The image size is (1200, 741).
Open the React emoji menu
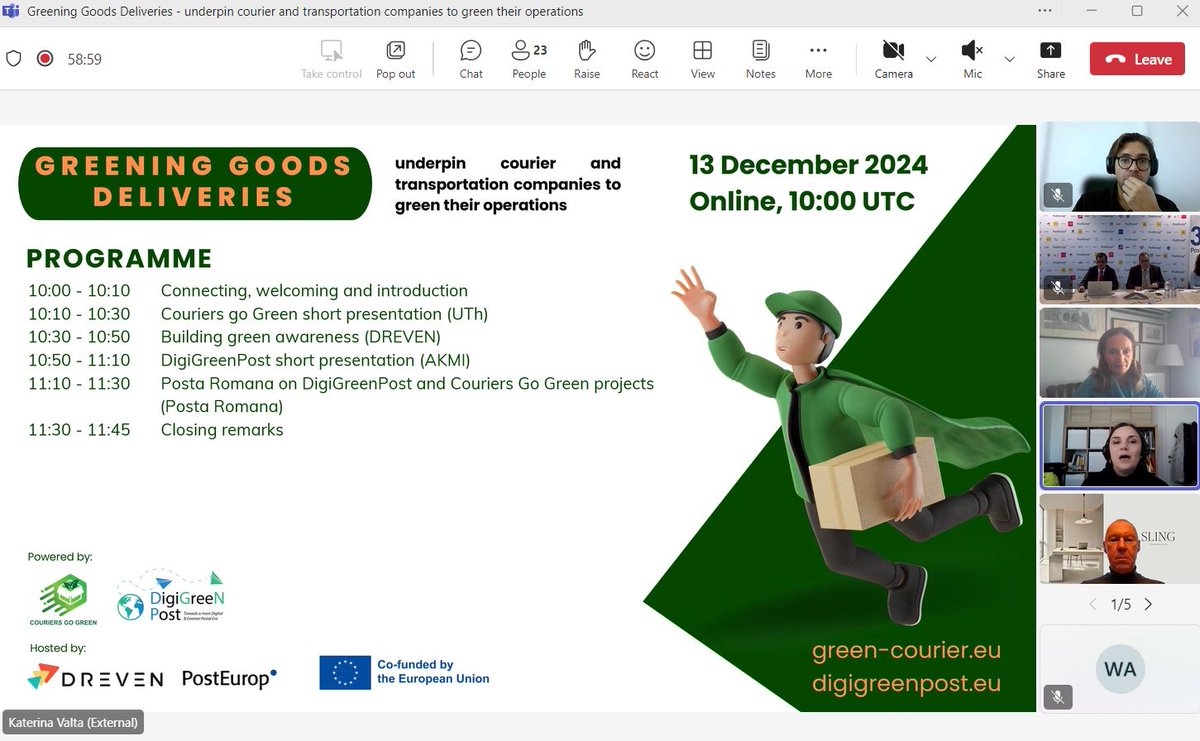[x=645, y=59]
